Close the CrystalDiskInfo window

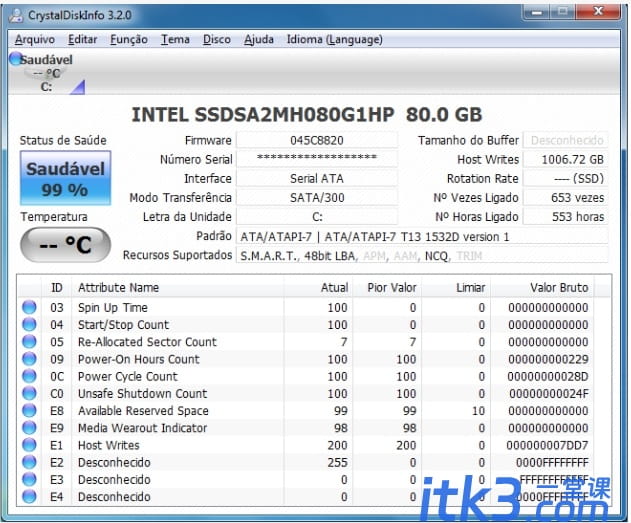(x=598, y=12)
